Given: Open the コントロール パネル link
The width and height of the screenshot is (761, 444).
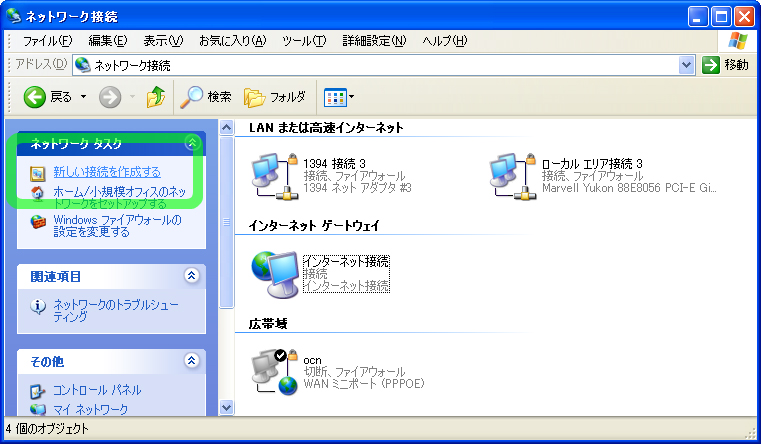Looking at the screenshot, I should tap(97, 390).
